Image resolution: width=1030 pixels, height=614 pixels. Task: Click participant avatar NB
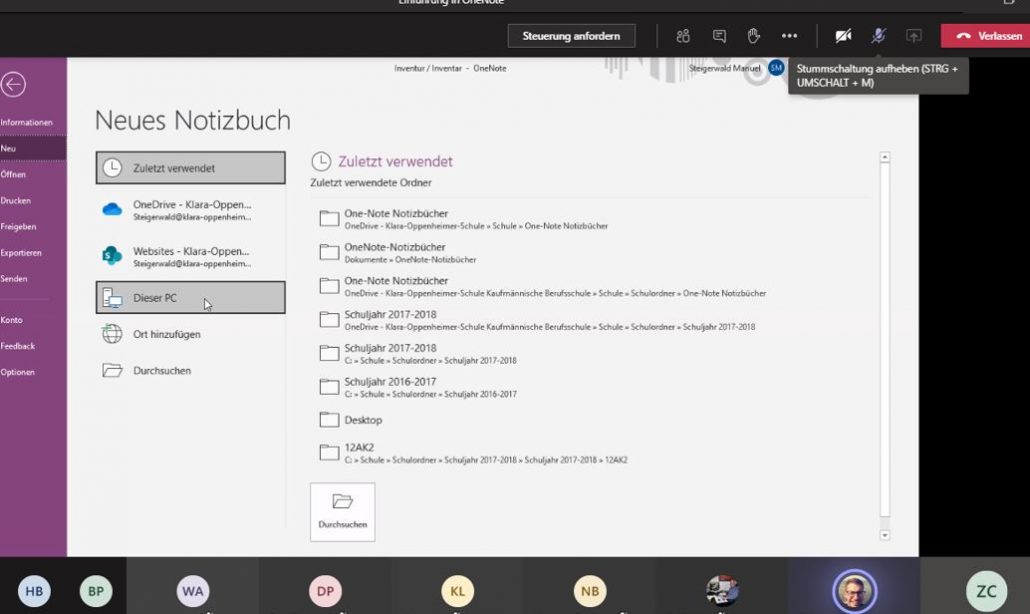click(590, 591)
